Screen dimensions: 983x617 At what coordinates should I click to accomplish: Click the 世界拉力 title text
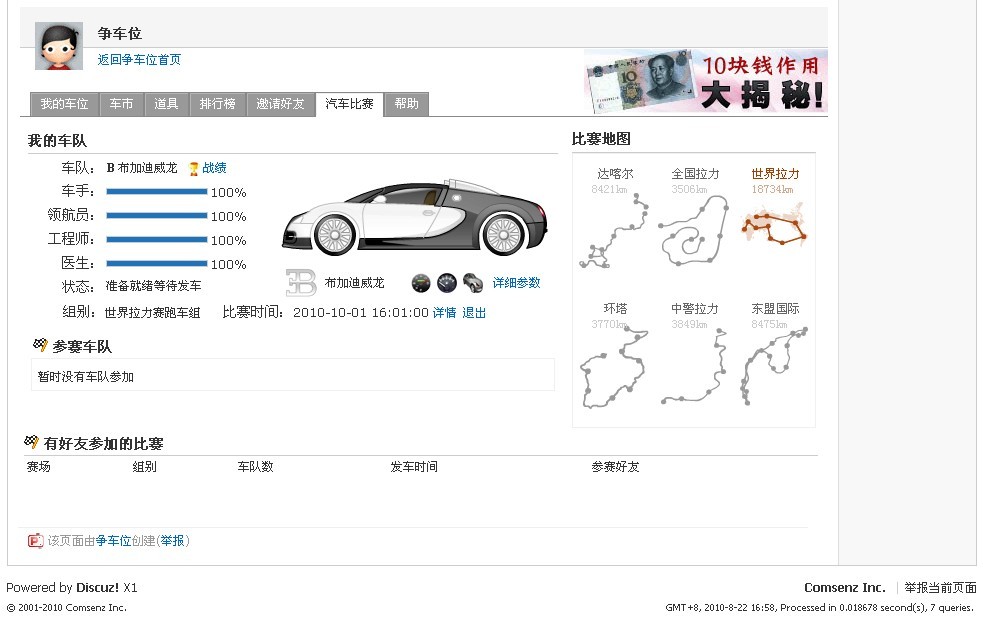[x=775, y=174]
